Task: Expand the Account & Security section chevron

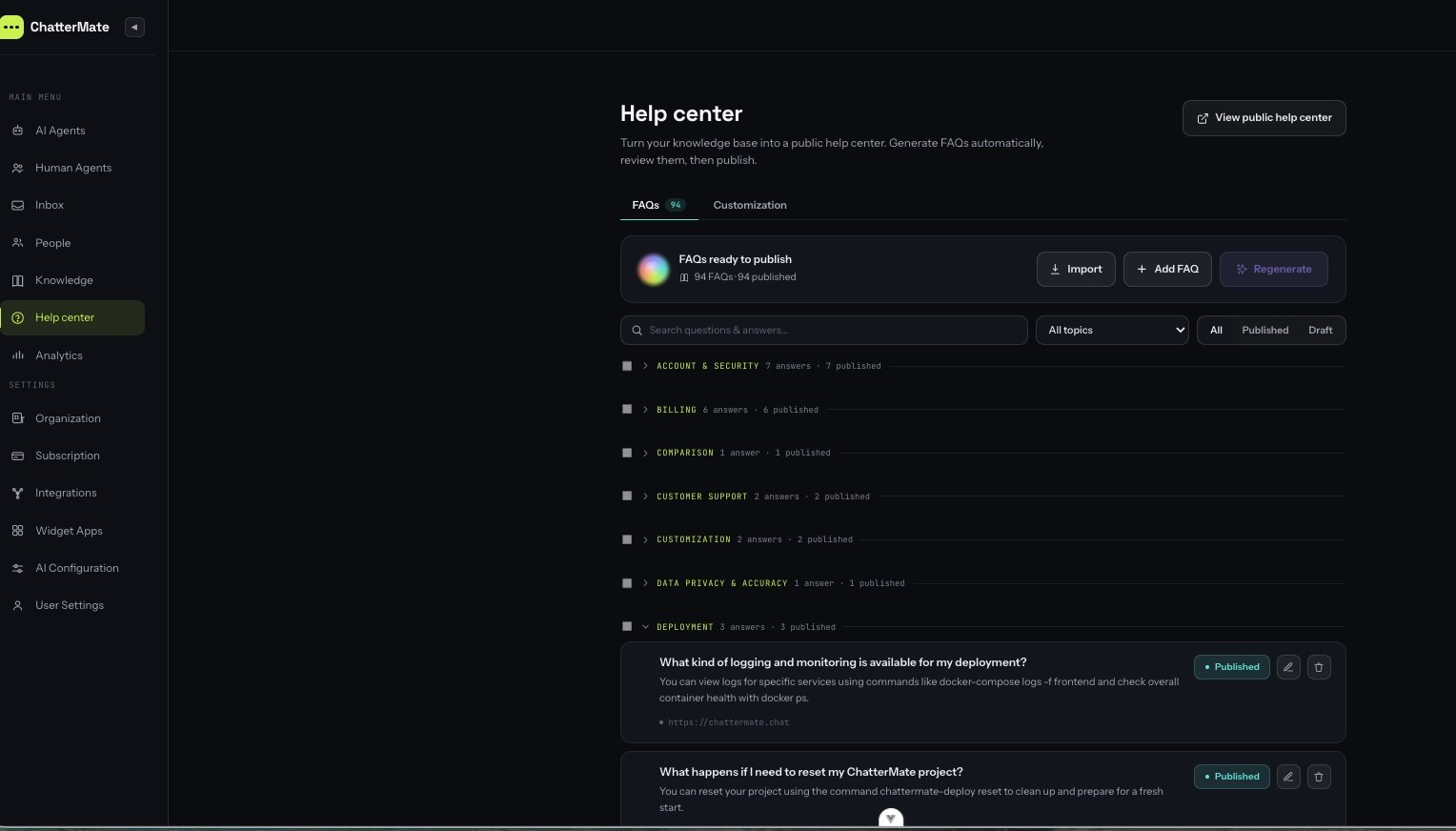Action: coord(645,366)
